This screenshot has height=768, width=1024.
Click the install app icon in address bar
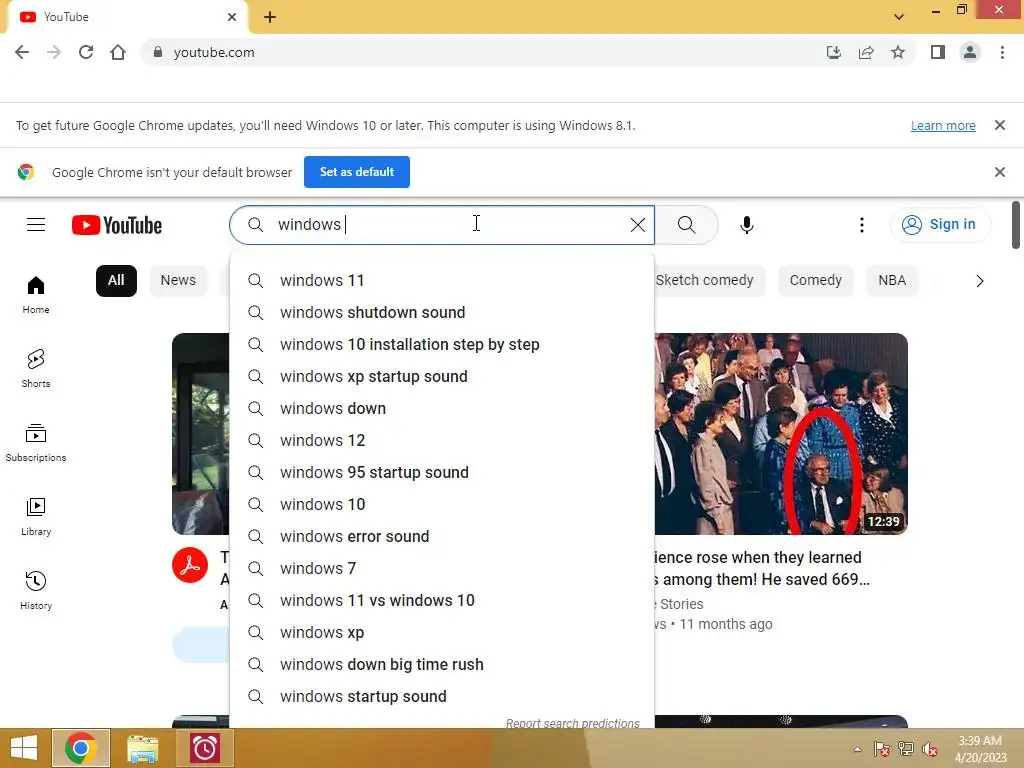(x=833, y=52)
